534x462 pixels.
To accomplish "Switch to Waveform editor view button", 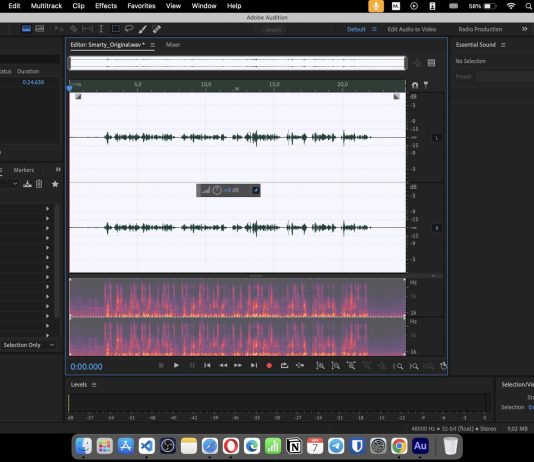I will click(26, 29).
